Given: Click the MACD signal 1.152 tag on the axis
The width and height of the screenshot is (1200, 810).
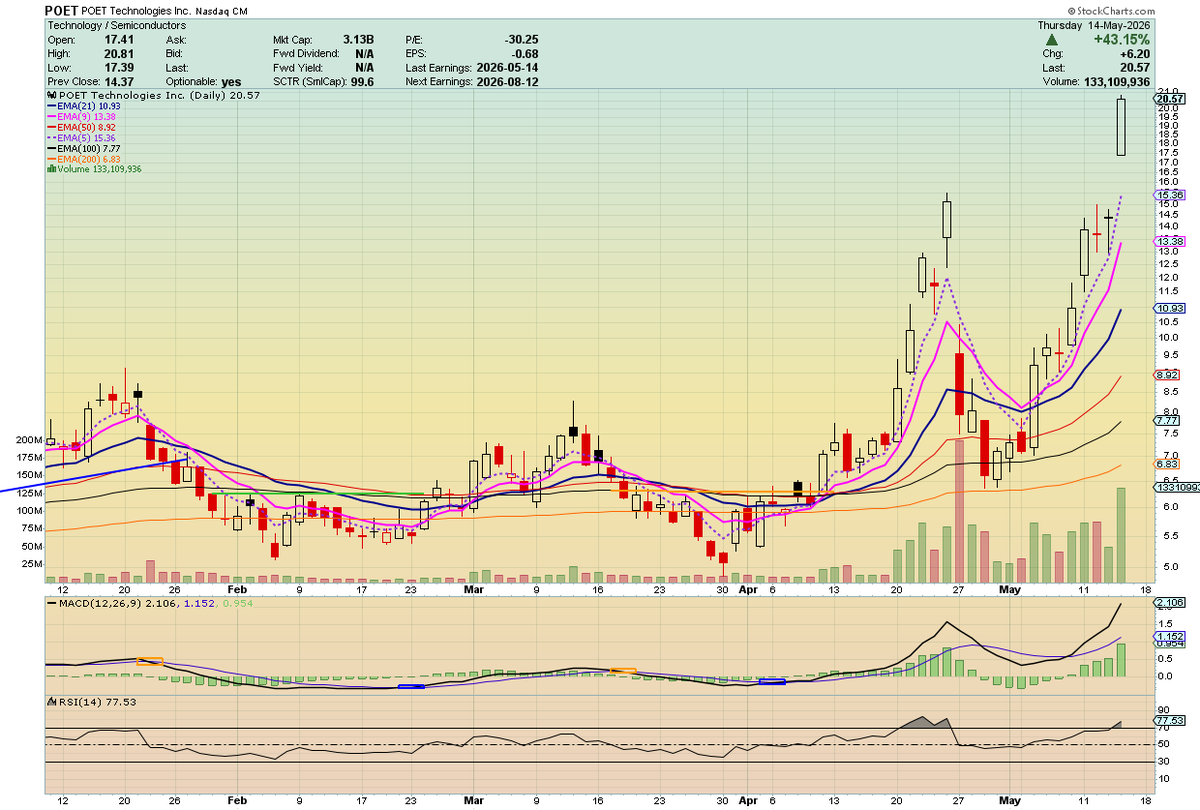Looking at the screenshot, I should point(1169,636).
